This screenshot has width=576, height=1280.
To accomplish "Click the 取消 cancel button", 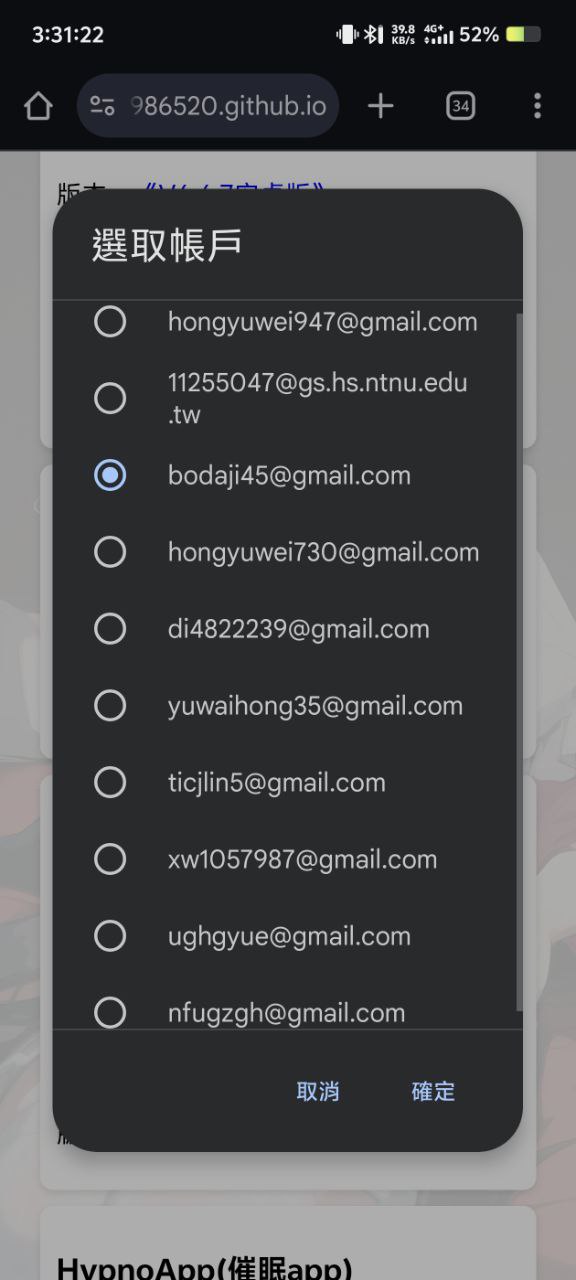I will click(x=318, y=1091).
